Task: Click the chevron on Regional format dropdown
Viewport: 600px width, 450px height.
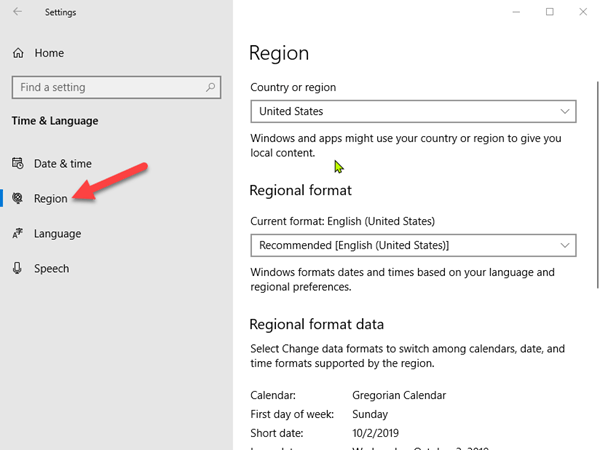Action: (565, 245)
